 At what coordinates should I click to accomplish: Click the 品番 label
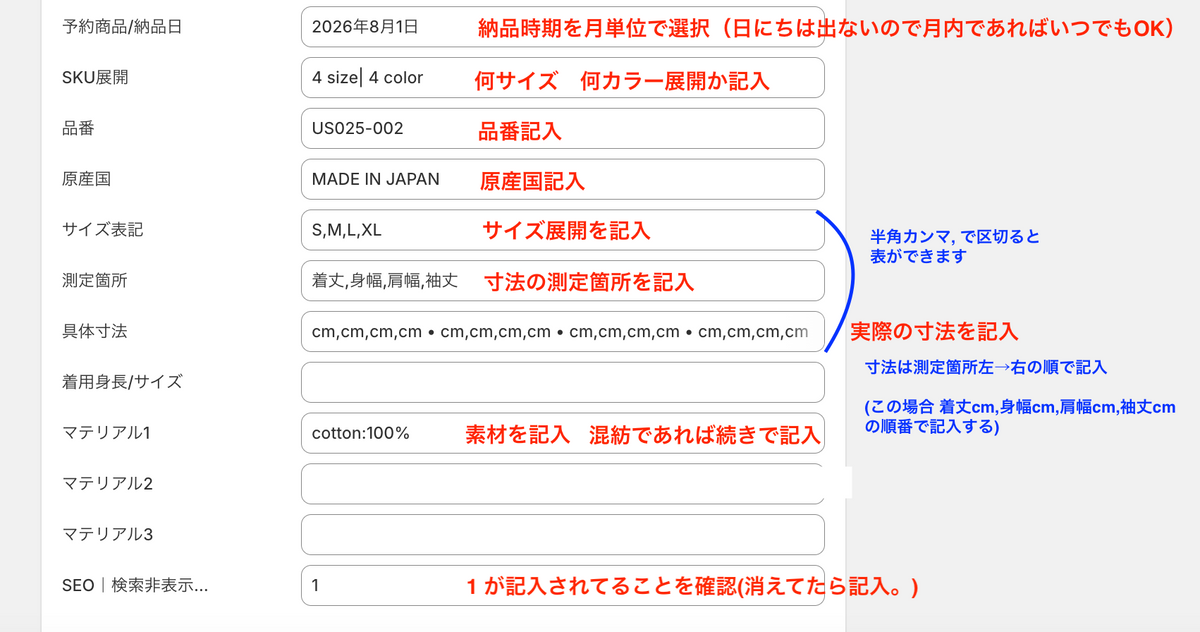tap(78, 129)
